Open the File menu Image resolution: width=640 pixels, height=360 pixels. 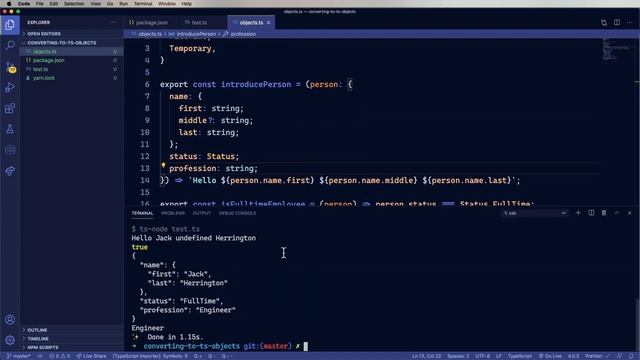[40, 4]
